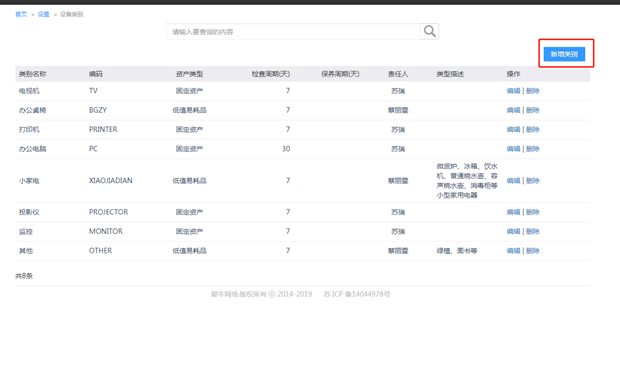
Task: Select the code cell 'MONITOR'
Action: (x=106, y=232)
